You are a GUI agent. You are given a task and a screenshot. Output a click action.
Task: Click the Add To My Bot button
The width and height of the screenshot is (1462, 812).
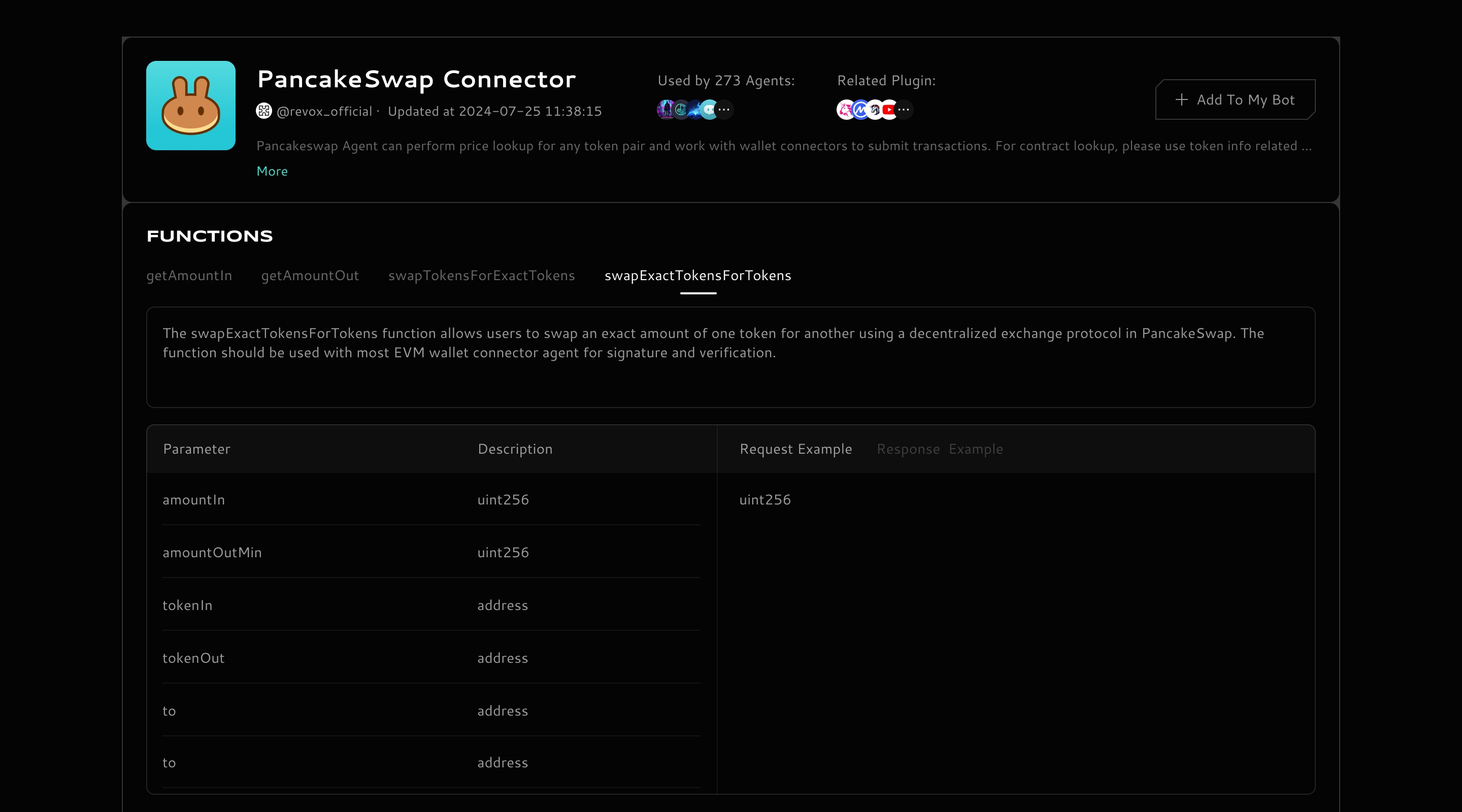coord(1235,100)
